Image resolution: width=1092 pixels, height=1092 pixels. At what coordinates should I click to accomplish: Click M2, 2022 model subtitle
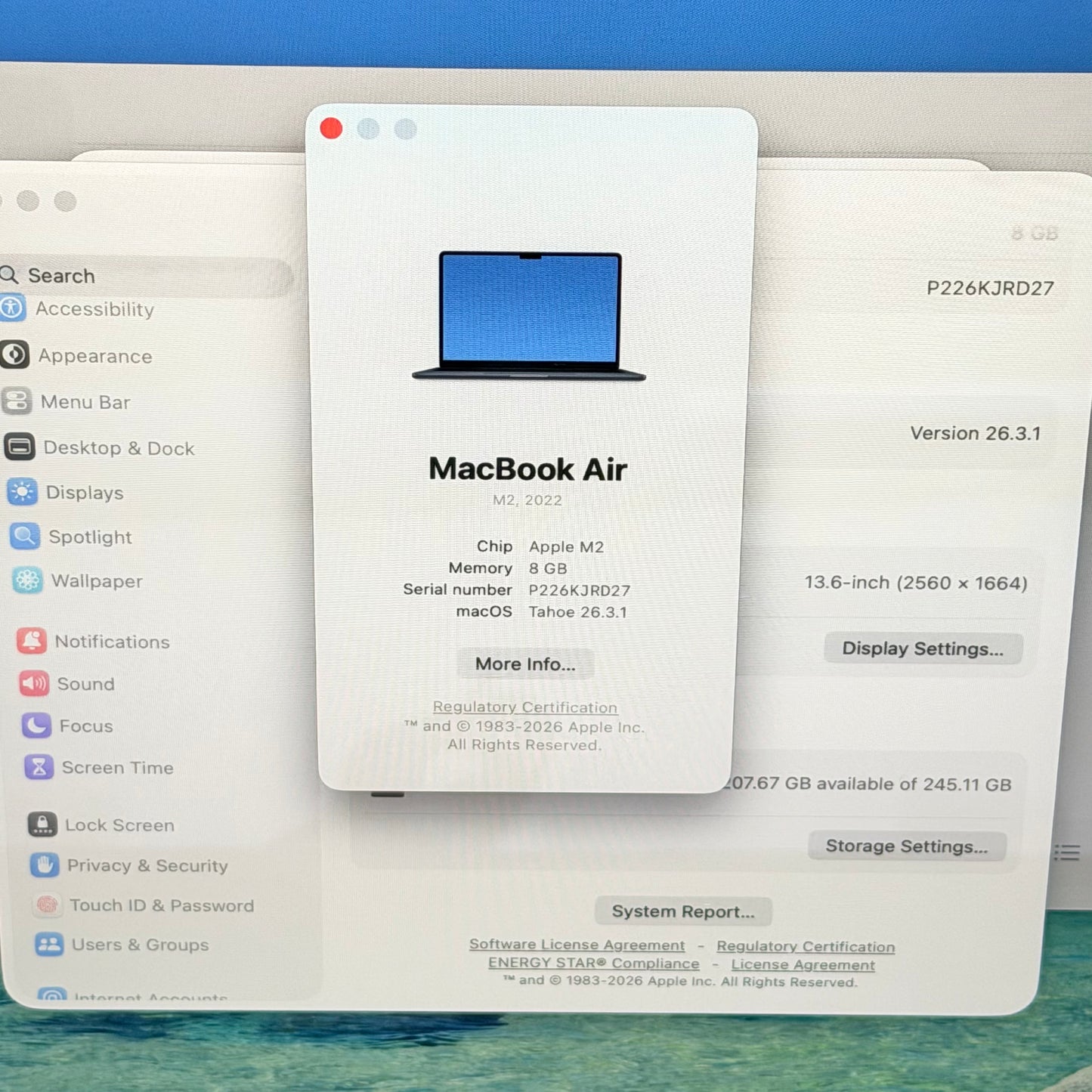click(527, 500)
